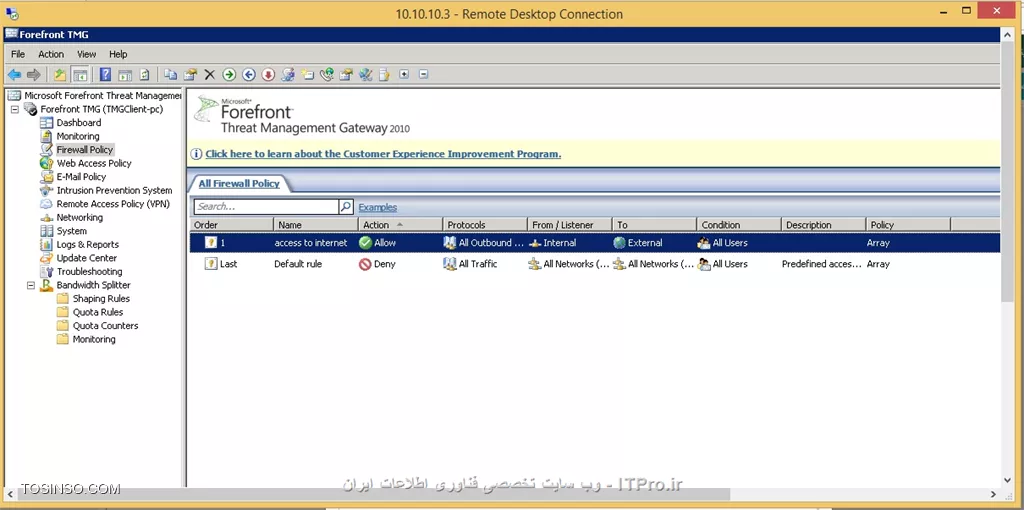Click the phone with globe toolbar icon

(327, 74)
